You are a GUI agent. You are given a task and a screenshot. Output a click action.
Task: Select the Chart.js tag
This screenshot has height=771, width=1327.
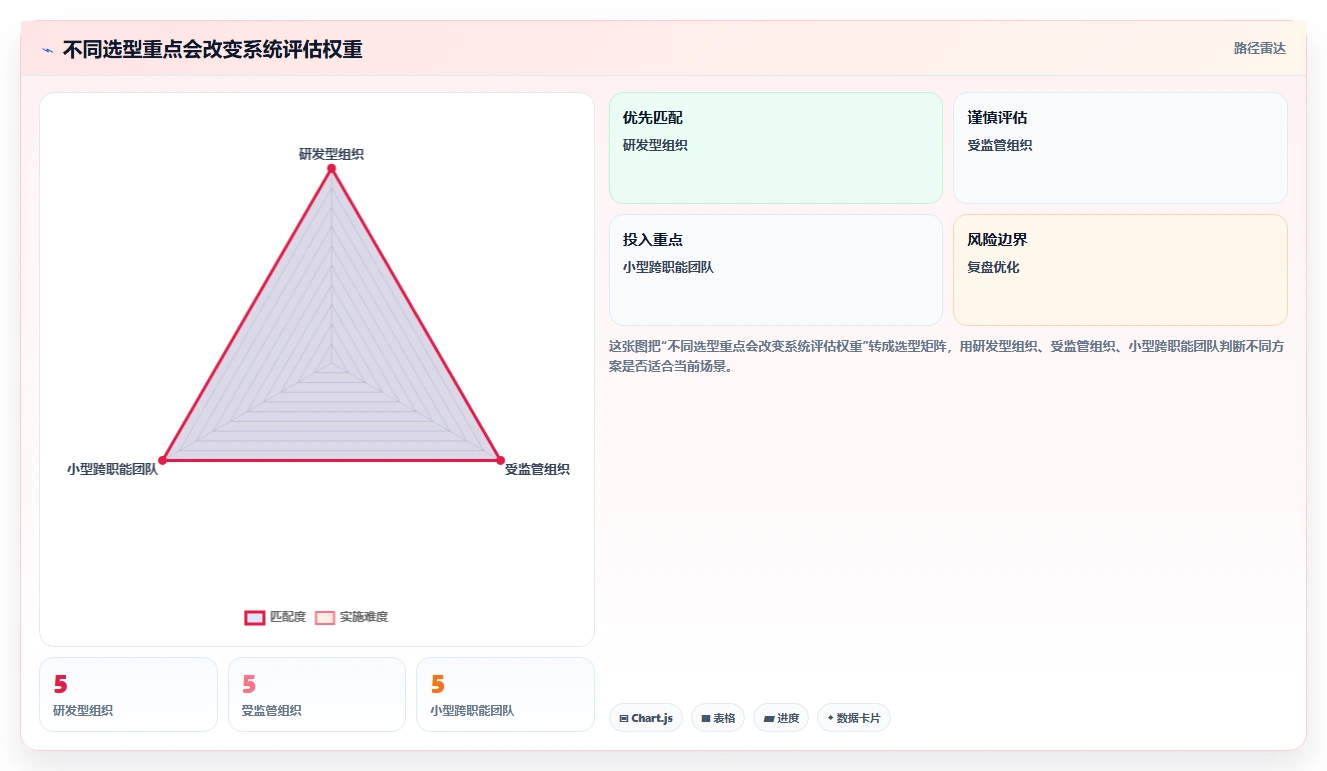[x=646, y=718]
